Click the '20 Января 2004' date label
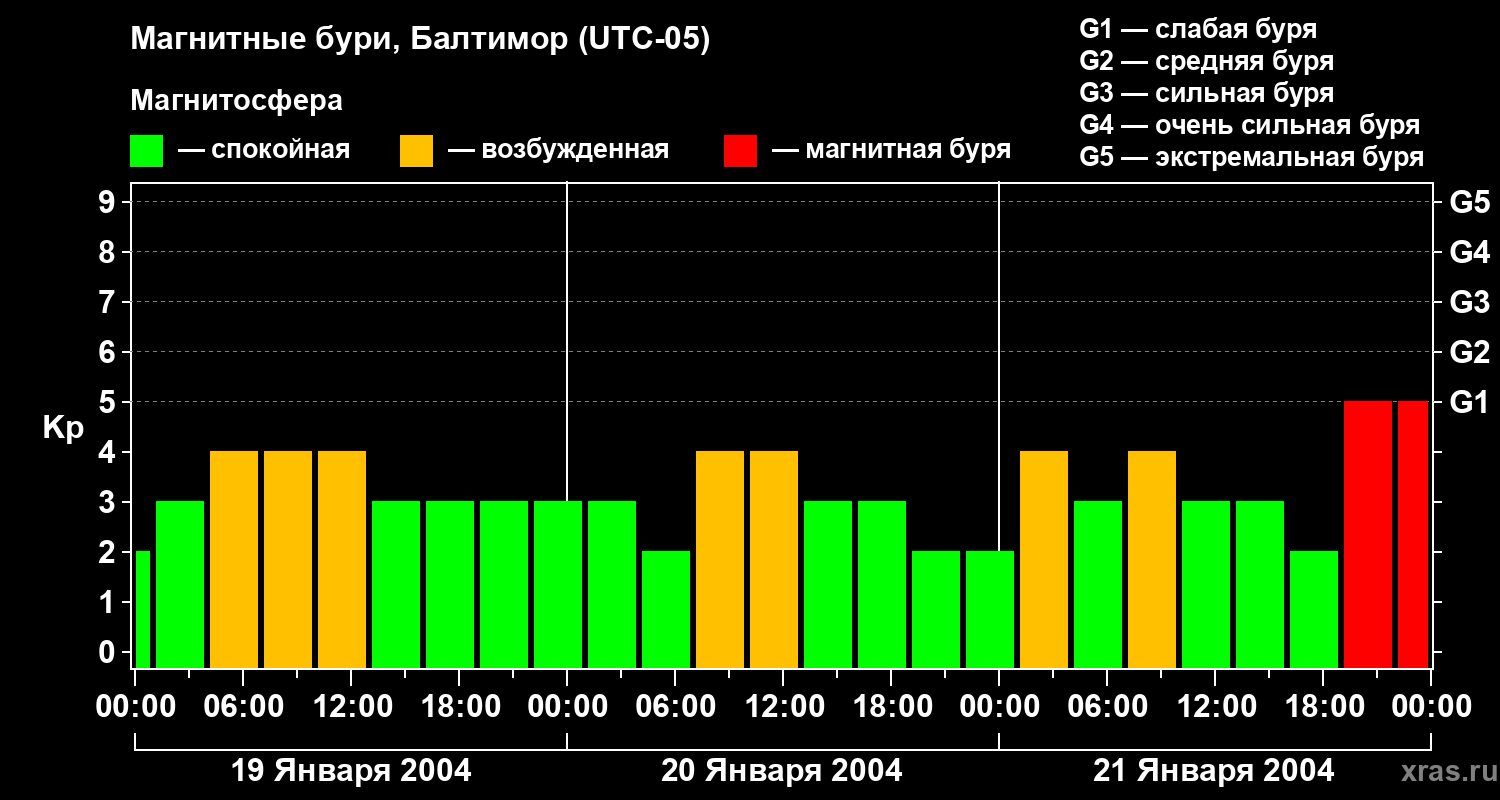Viewport: 1500px width, 800px height. coord(782,771)
